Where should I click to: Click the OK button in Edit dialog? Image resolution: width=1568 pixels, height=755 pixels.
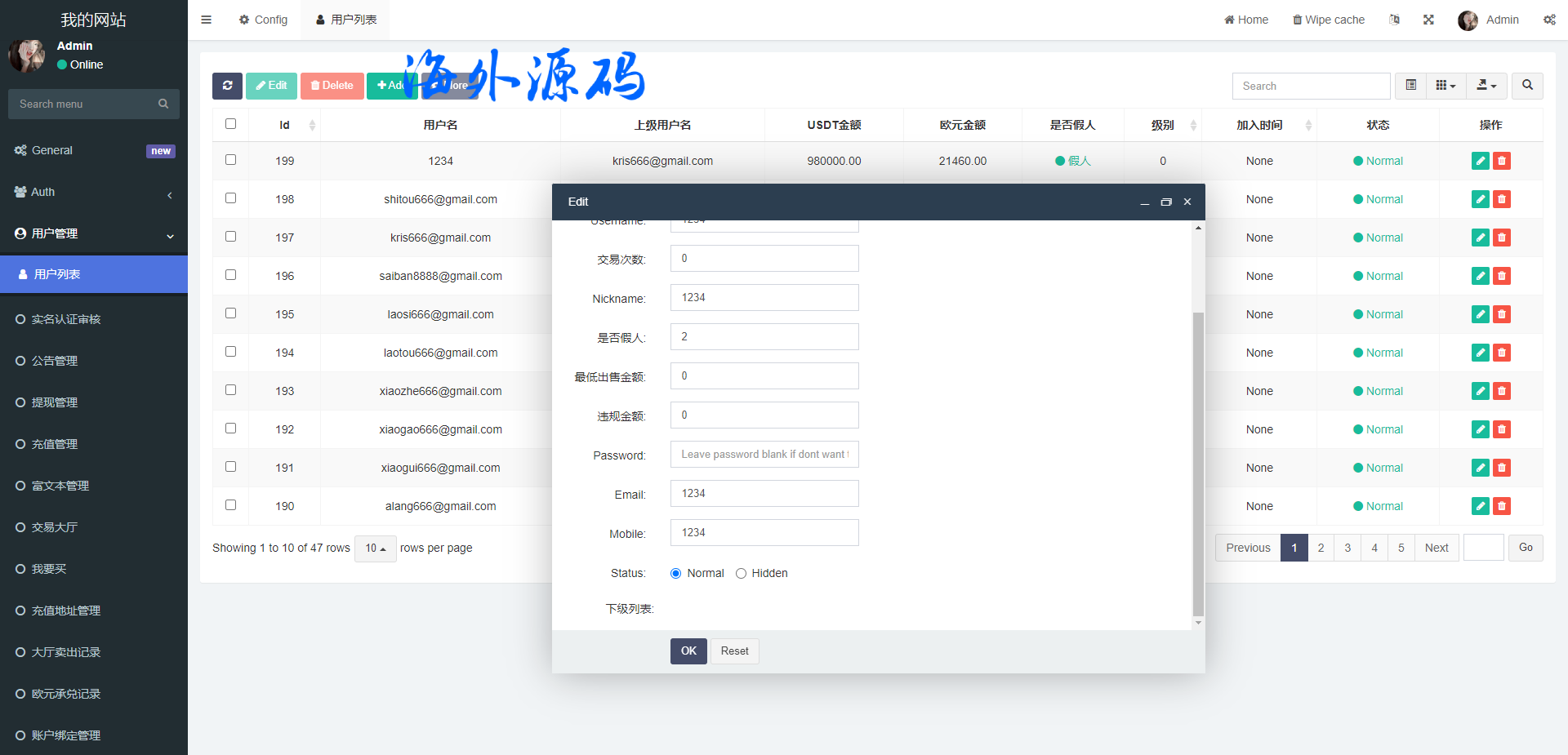(x=688, y=651)
